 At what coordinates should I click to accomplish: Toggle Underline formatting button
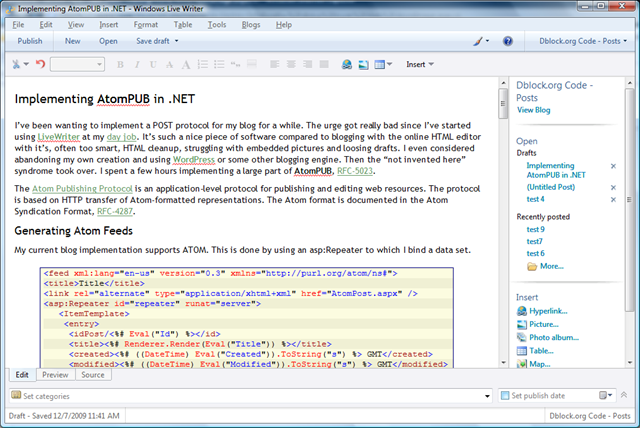click(x=153, y=64)
